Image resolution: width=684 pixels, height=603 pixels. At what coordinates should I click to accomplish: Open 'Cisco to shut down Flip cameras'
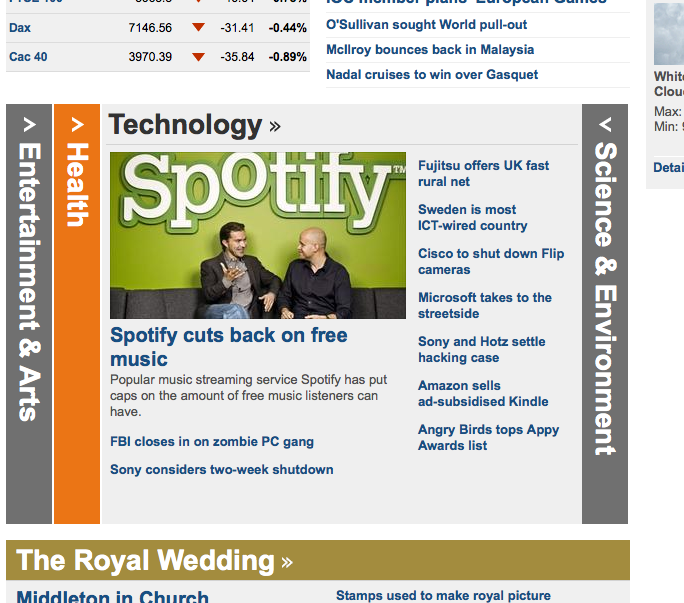point(491,261)
